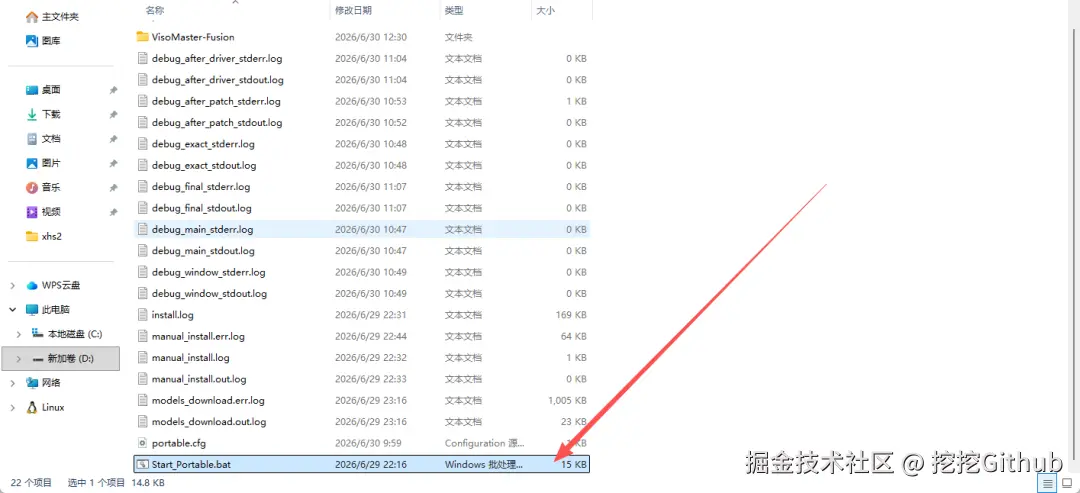This screenshot has height=493, width=1080.
Task: Click the 2026/6/30 12:30 date cell
Action: 371,37
